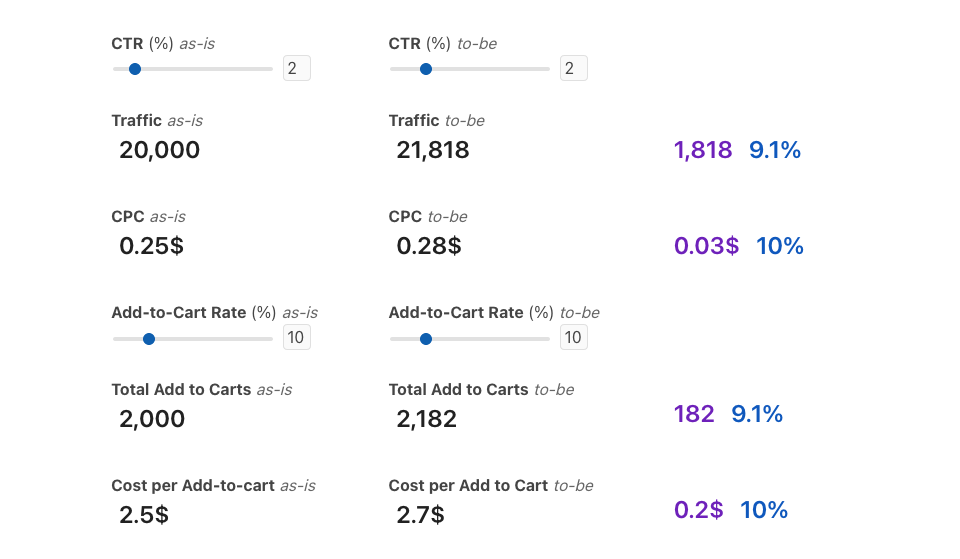Image resolution: width=960 pixels, height=559 pixels.
Task: Click the CTR to-be slider handle
Action: [x=426, y=69]
